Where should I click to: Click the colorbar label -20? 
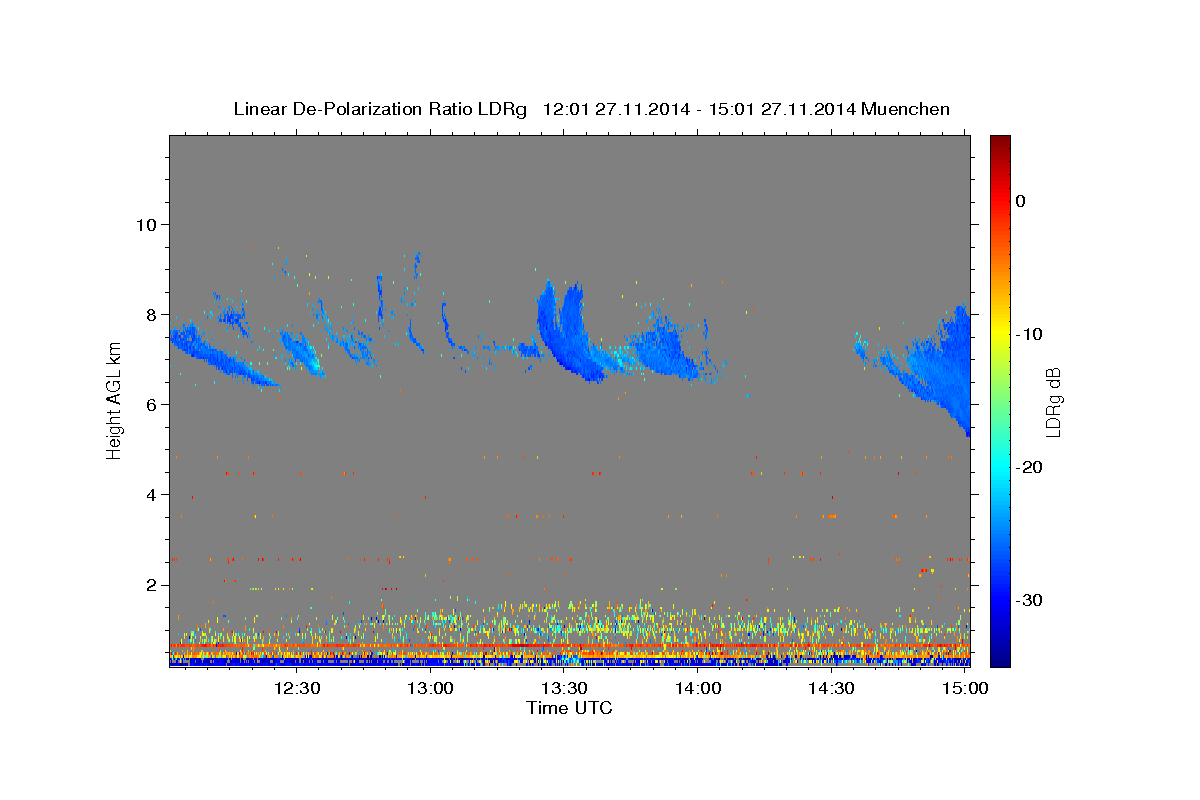[1030, 467]
